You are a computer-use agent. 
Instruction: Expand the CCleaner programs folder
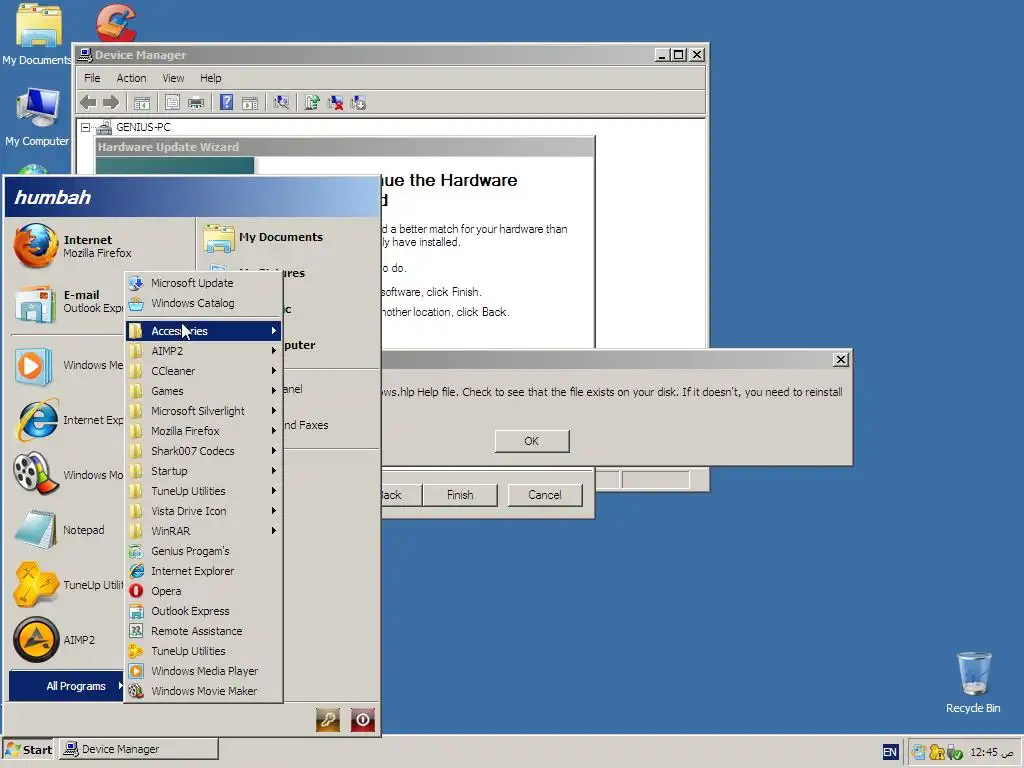click(x=204, y=371)
